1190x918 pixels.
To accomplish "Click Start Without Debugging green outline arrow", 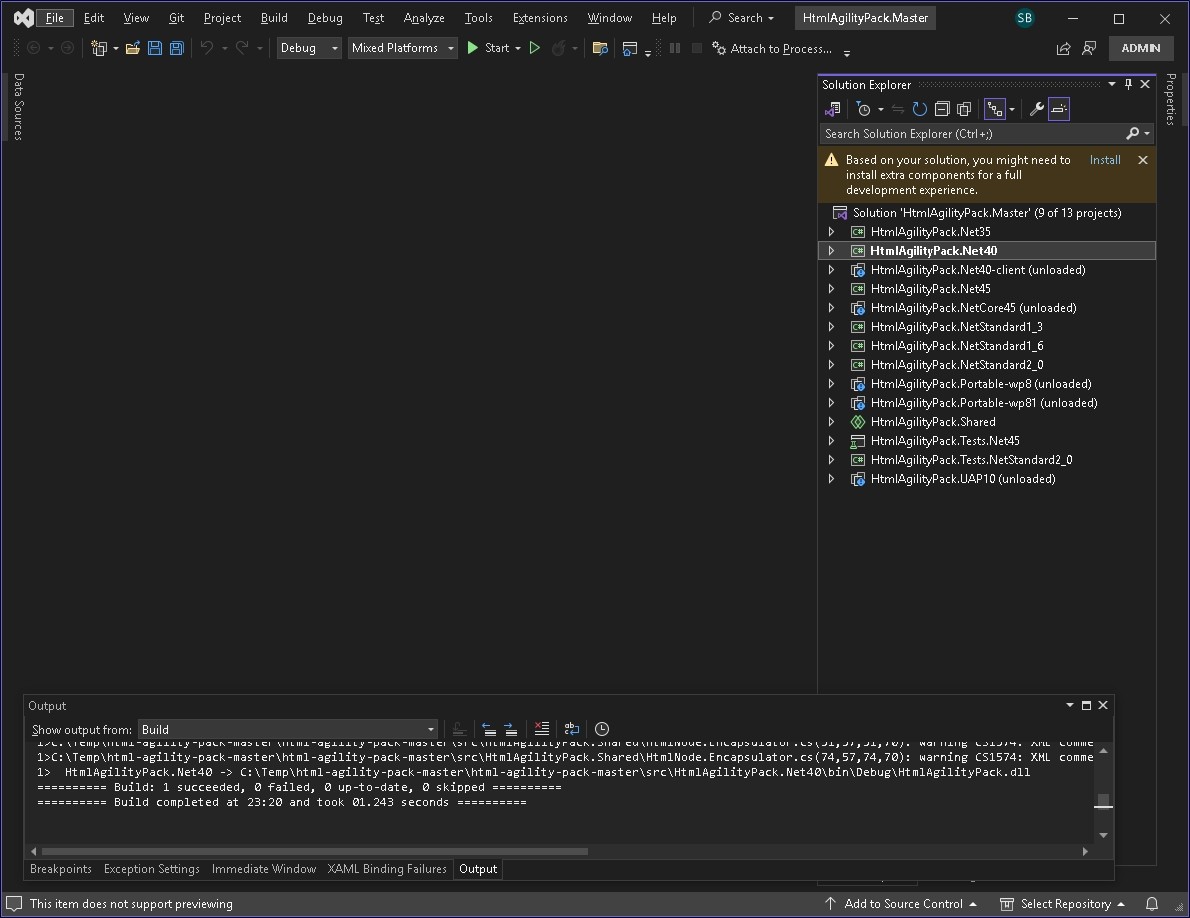I will pyautogui.click(x=535, y=48).
